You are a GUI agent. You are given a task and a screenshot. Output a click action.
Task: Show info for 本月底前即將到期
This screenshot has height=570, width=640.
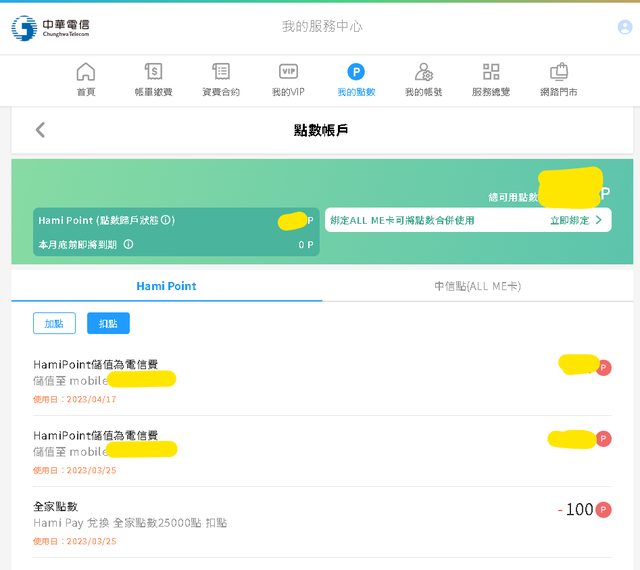pyautogui.click(x=128, y=244)
